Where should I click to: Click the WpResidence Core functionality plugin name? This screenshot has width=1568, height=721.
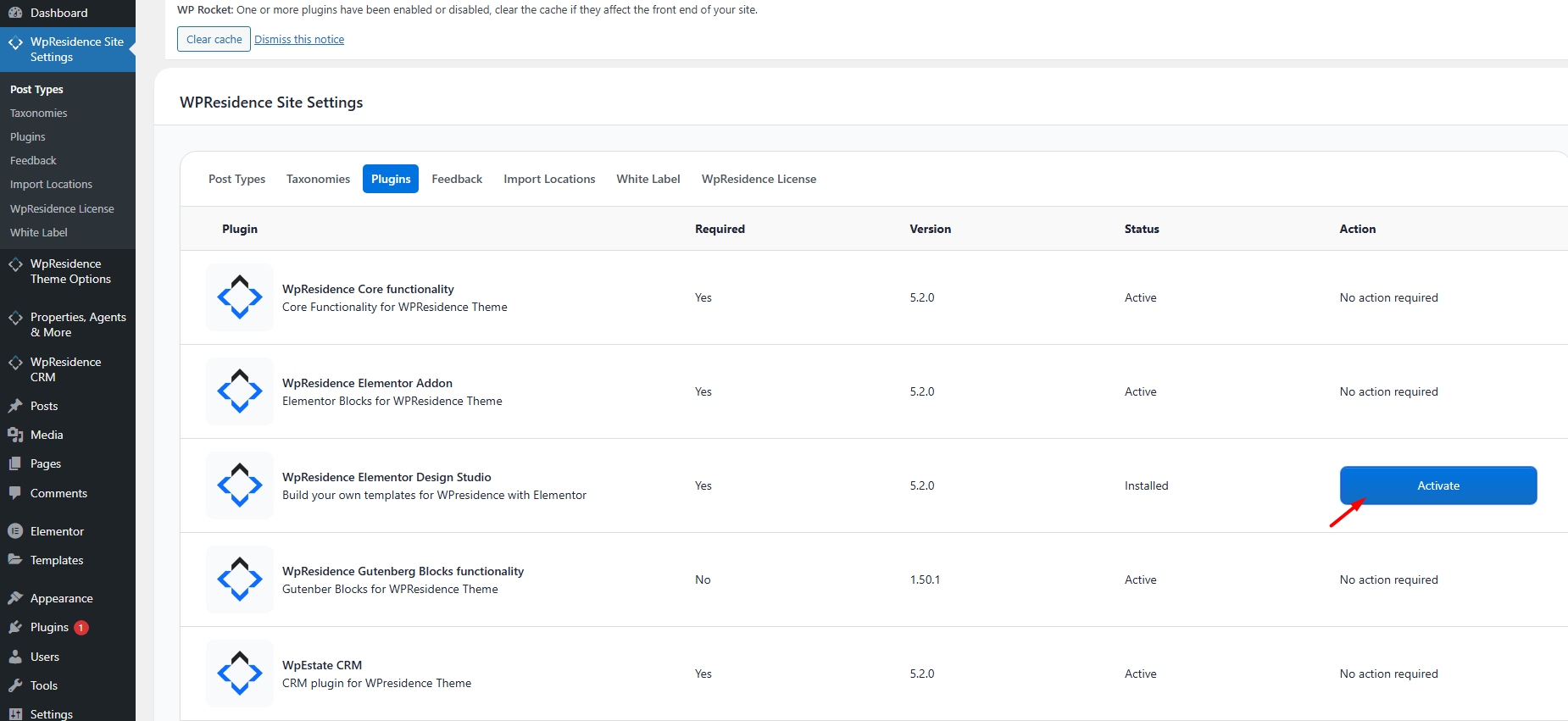(368, 289)
